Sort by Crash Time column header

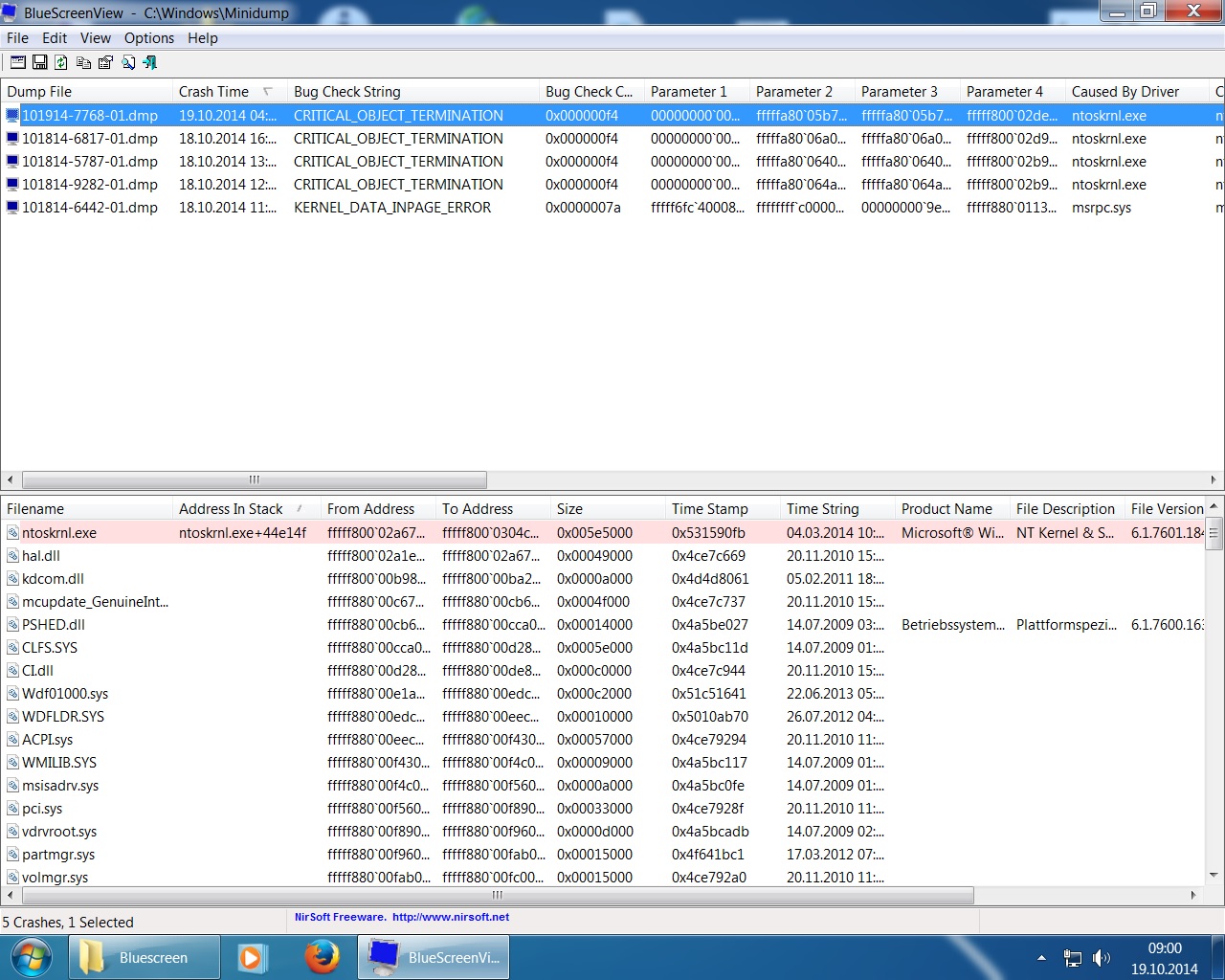point(229,92)
